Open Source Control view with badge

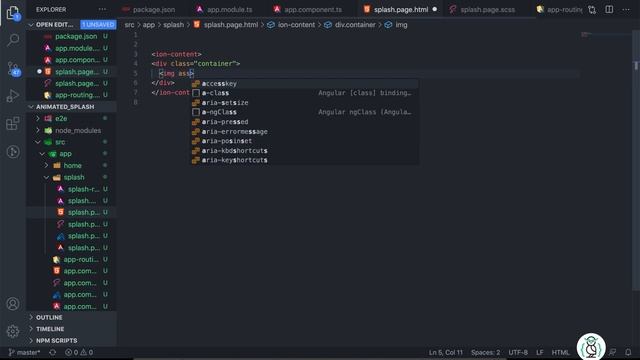[13, 69]
